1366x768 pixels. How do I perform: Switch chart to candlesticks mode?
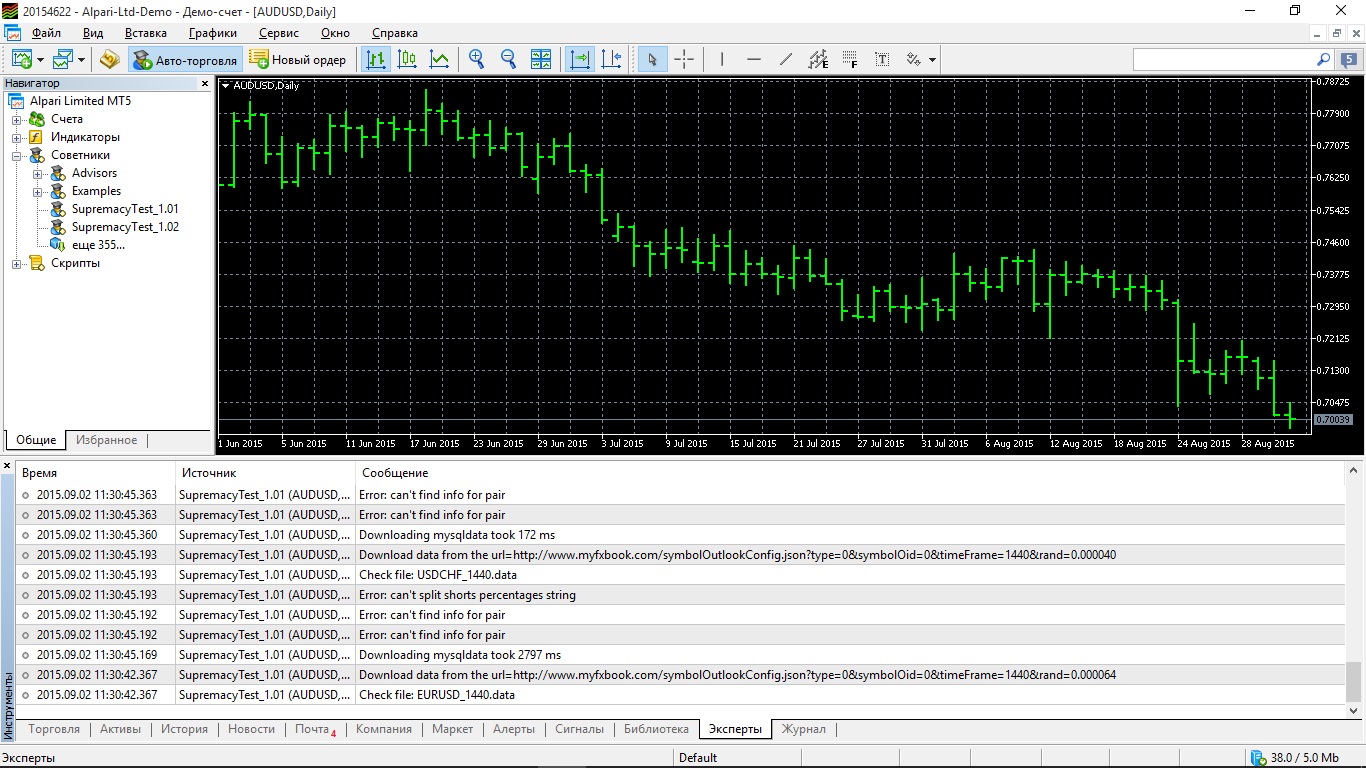click(x=407, y=59)
